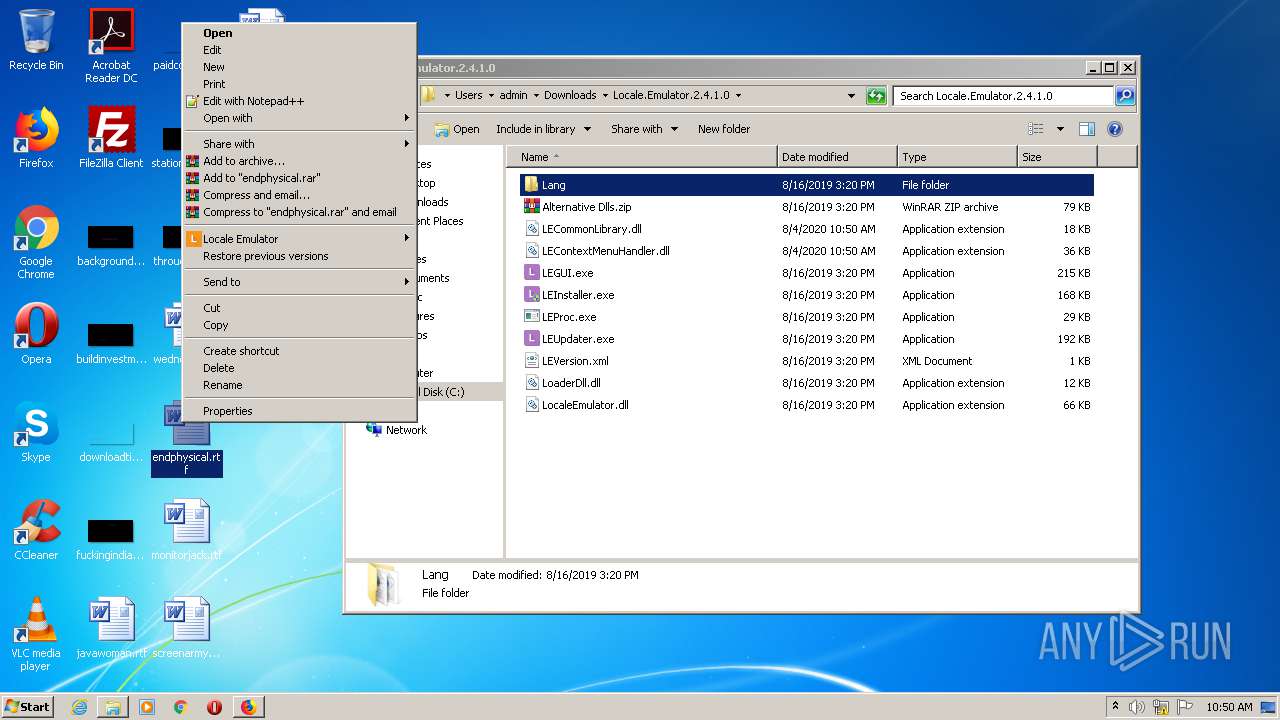Choose Create shortcut entry
1280x720 pixels.
(299, 351)
